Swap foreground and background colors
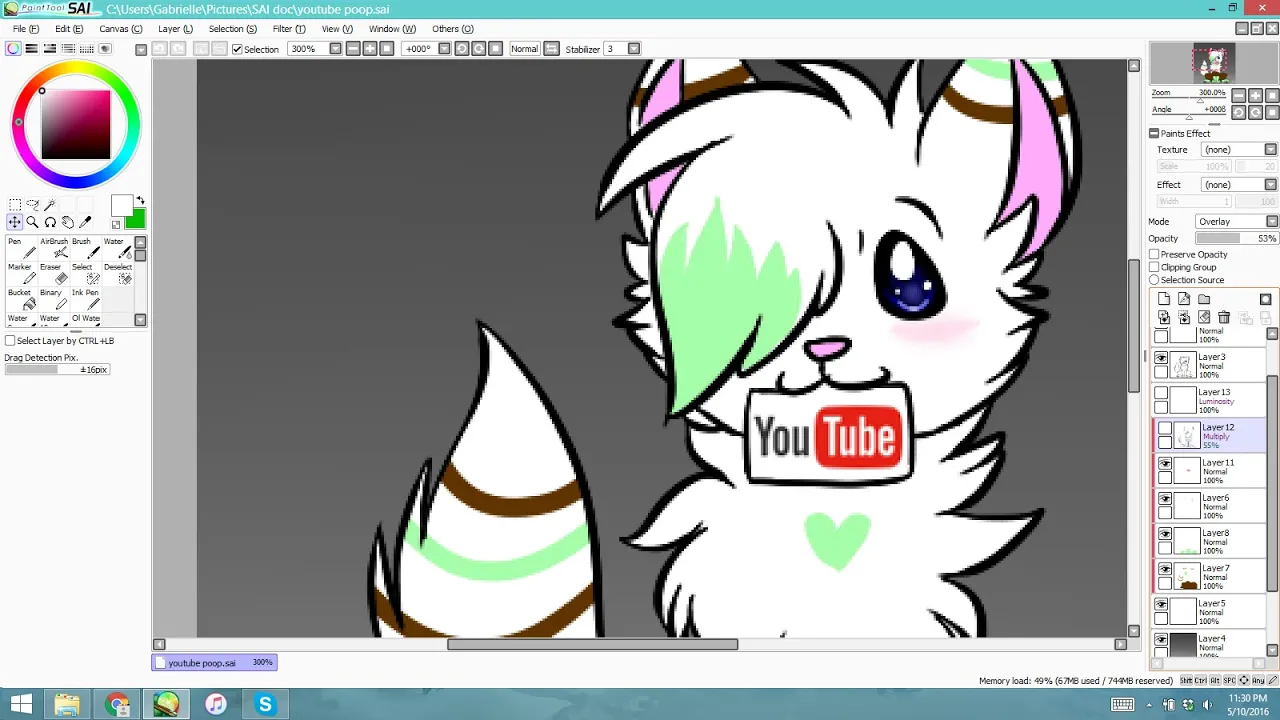 [140, 201]
